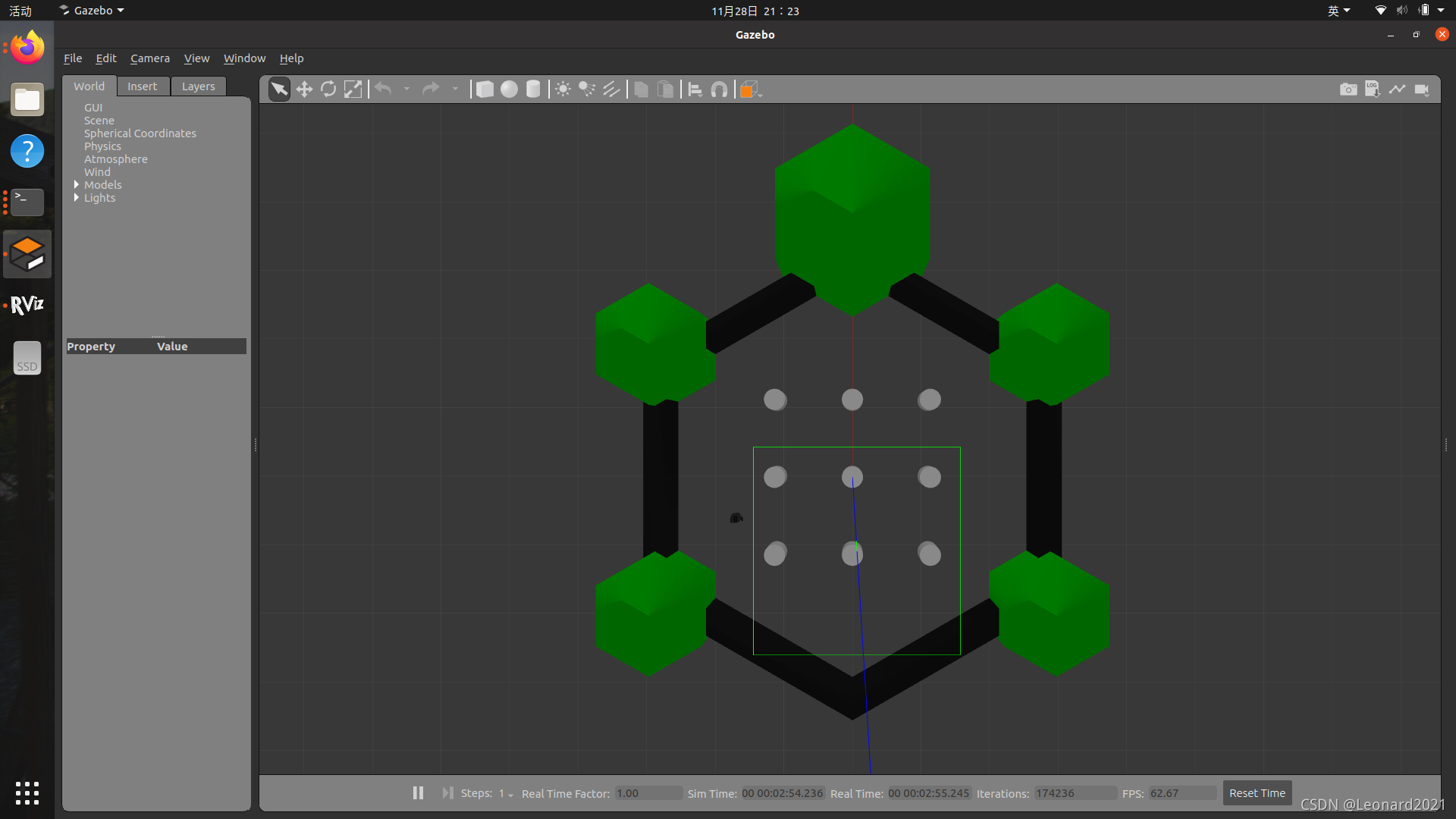1456x819 pixels.
Task: Click the Reset Time button
Action: coord(1257,792)
